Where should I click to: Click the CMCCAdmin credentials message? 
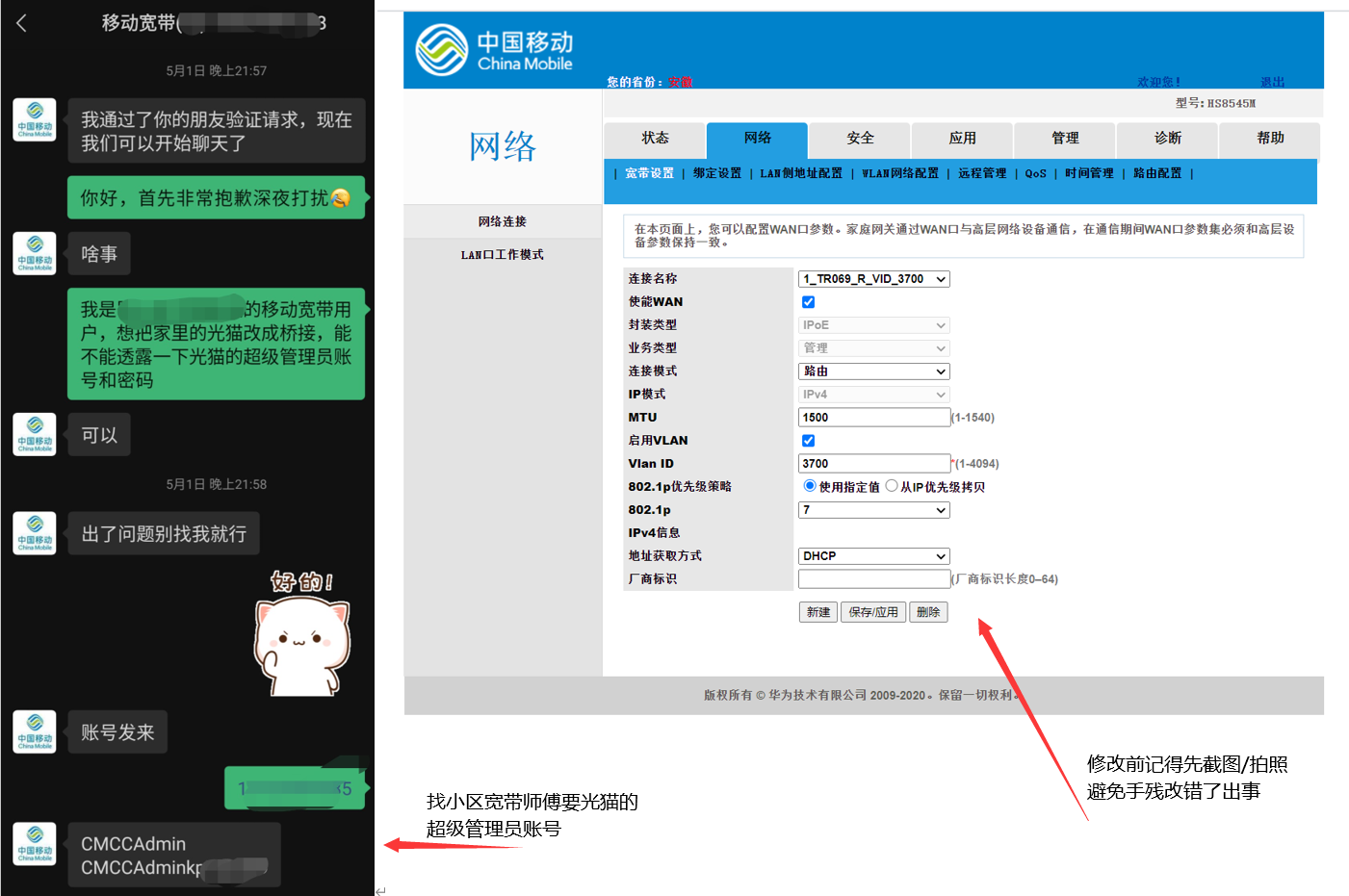point(174,855)
